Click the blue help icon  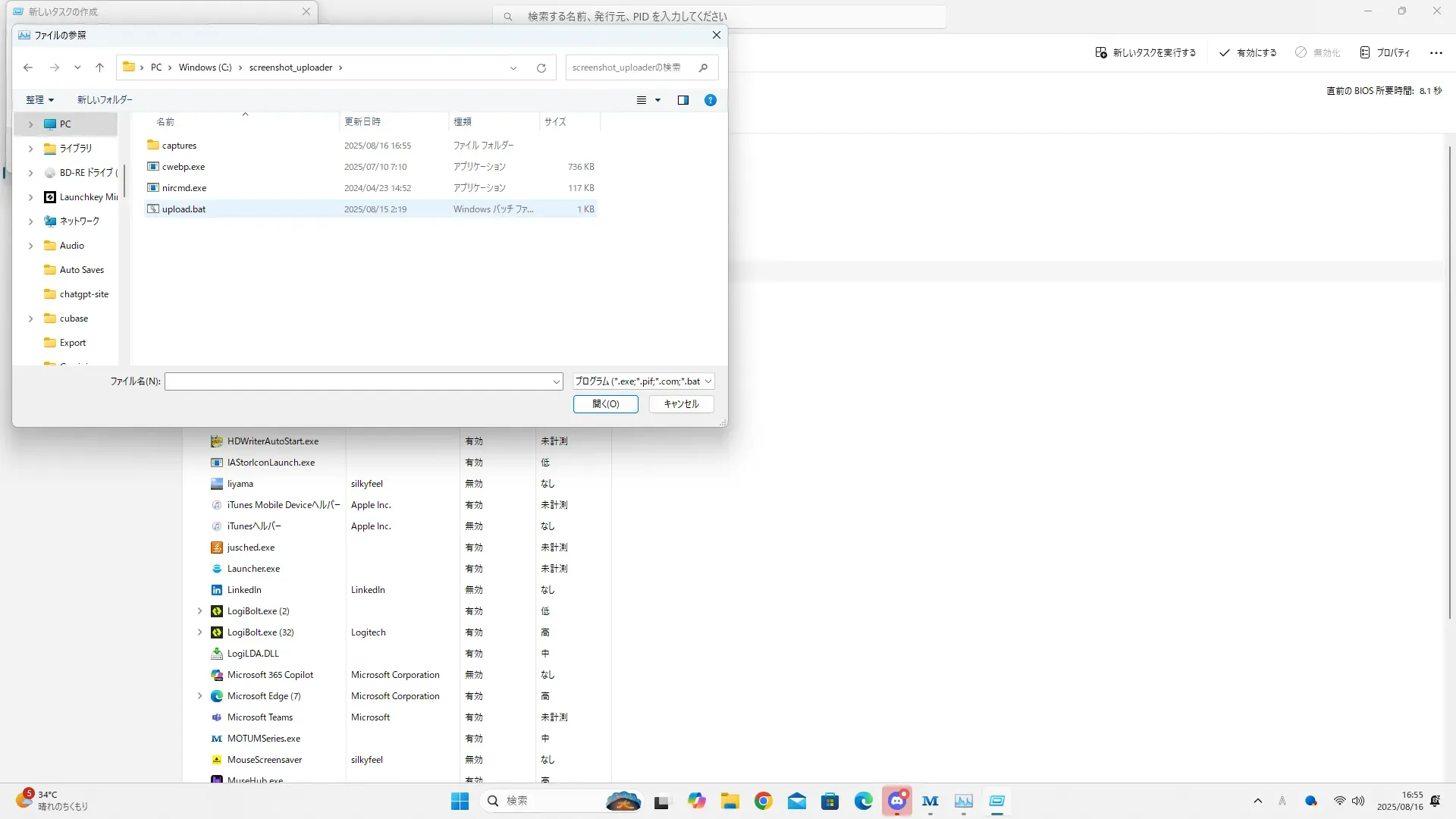coord(710,100)
